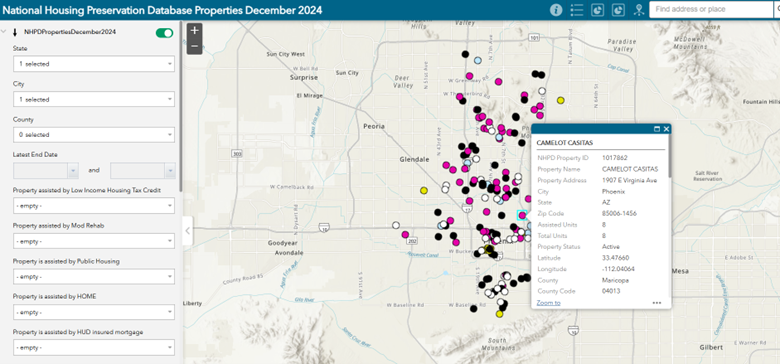Toggle NHPDPropertiesDecember2024 filter switch
The width and height of the screenshot is (780, 364).
tap(164, 33)
